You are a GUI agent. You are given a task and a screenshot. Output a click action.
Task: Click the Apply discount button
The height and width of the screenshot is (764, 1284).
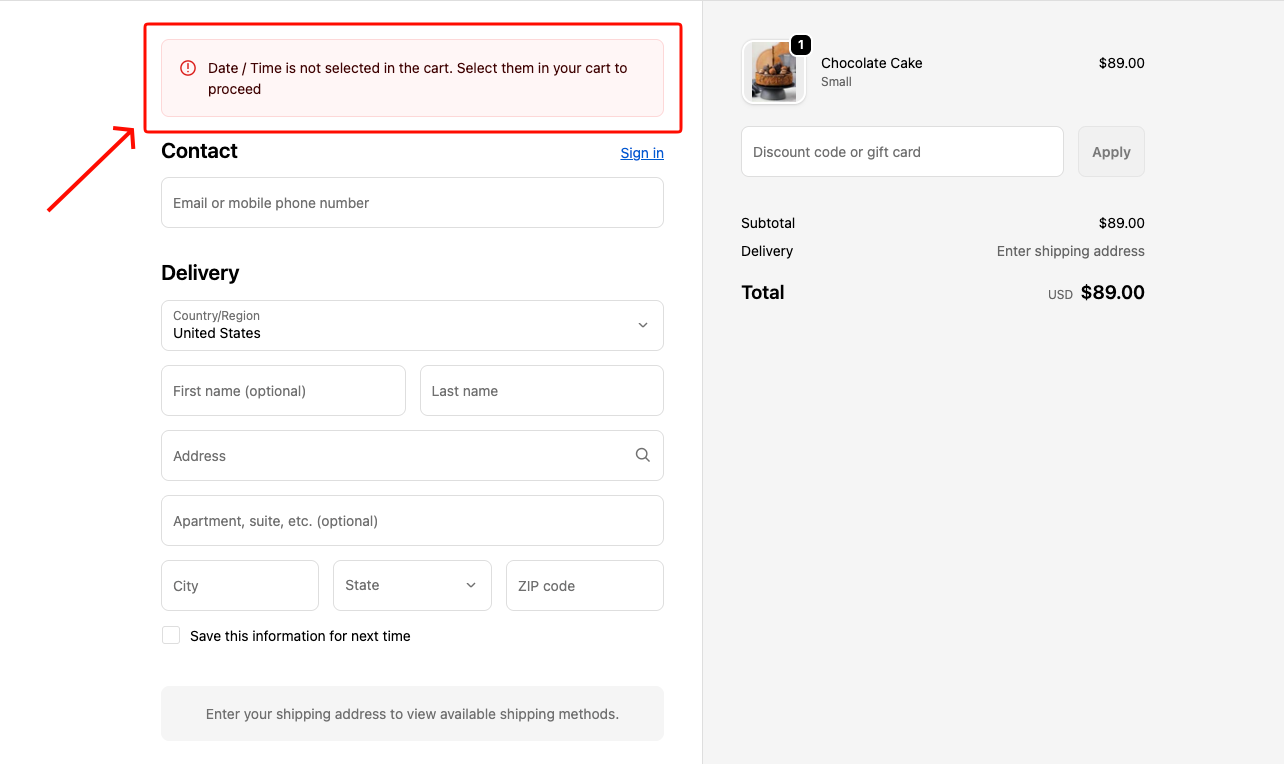coord(1111,152)
